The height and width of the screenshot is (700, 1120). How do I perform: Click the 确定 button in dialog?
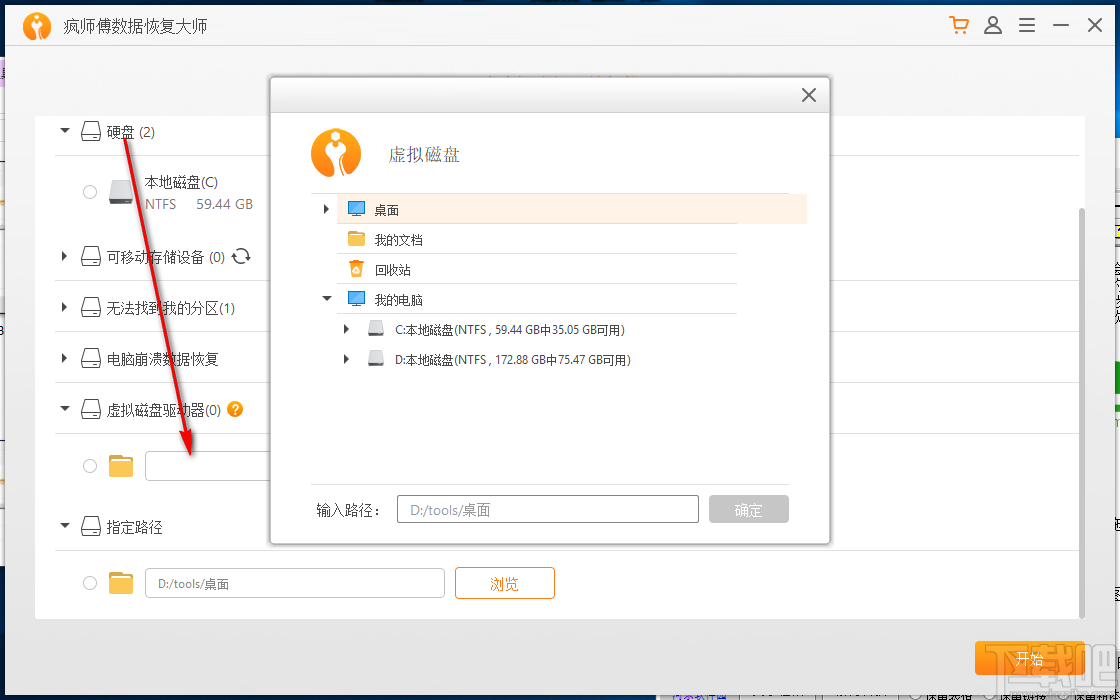[749, 509]
